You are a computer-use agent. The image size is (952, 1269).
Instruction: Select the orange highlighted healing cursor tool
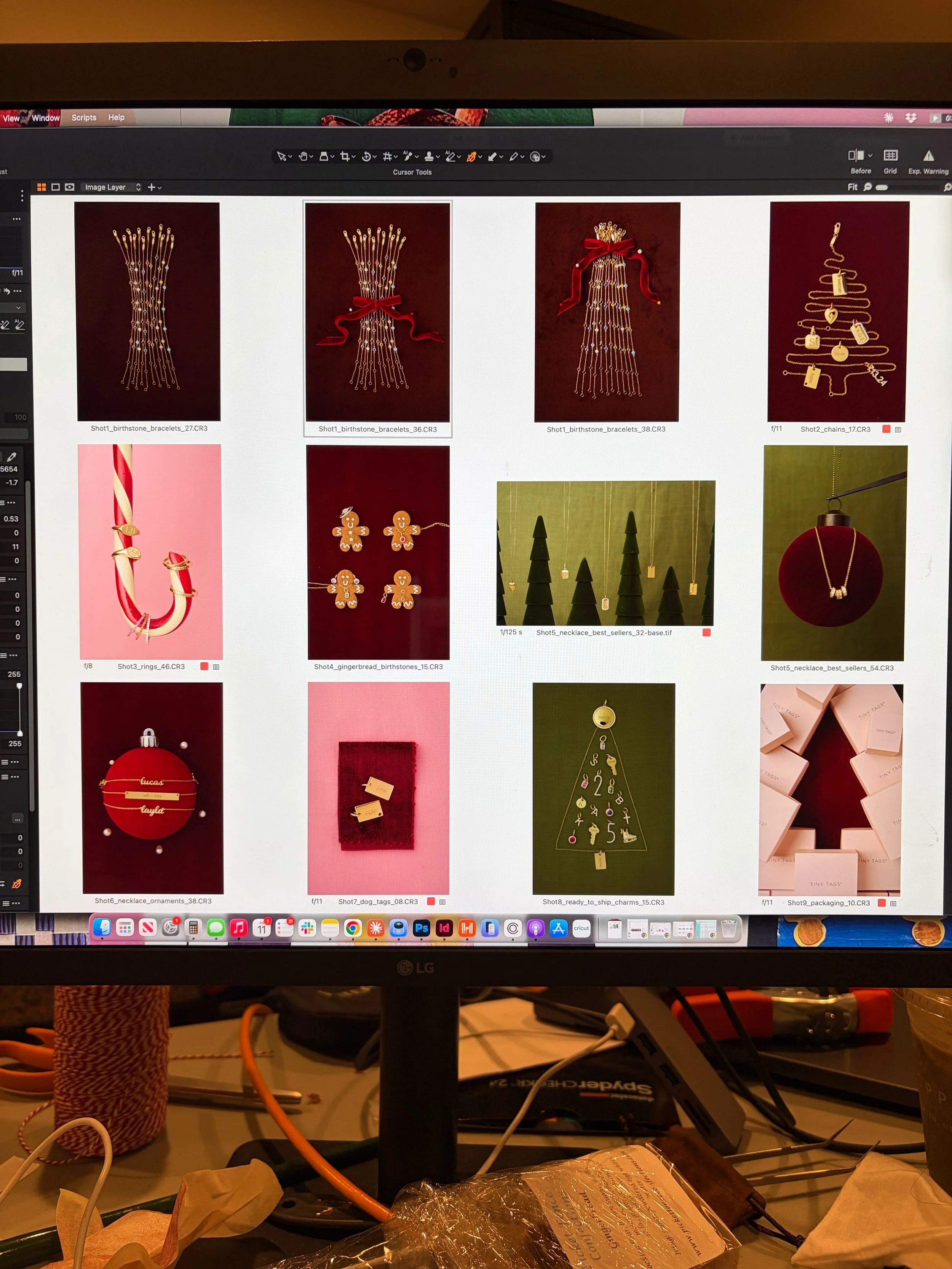pos(471,156)
